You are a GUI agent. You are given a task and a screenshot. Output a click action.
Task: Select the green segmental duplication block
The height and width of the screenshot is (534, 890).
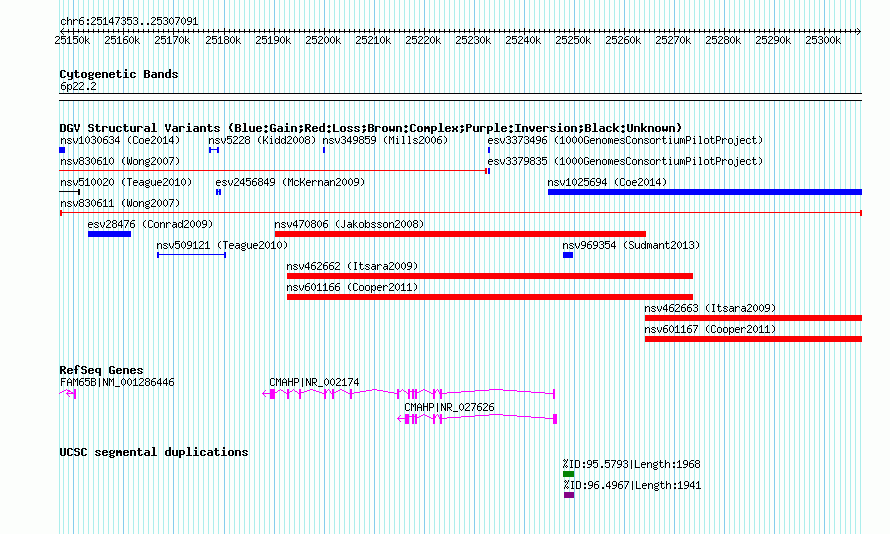(x=568, y=474)
